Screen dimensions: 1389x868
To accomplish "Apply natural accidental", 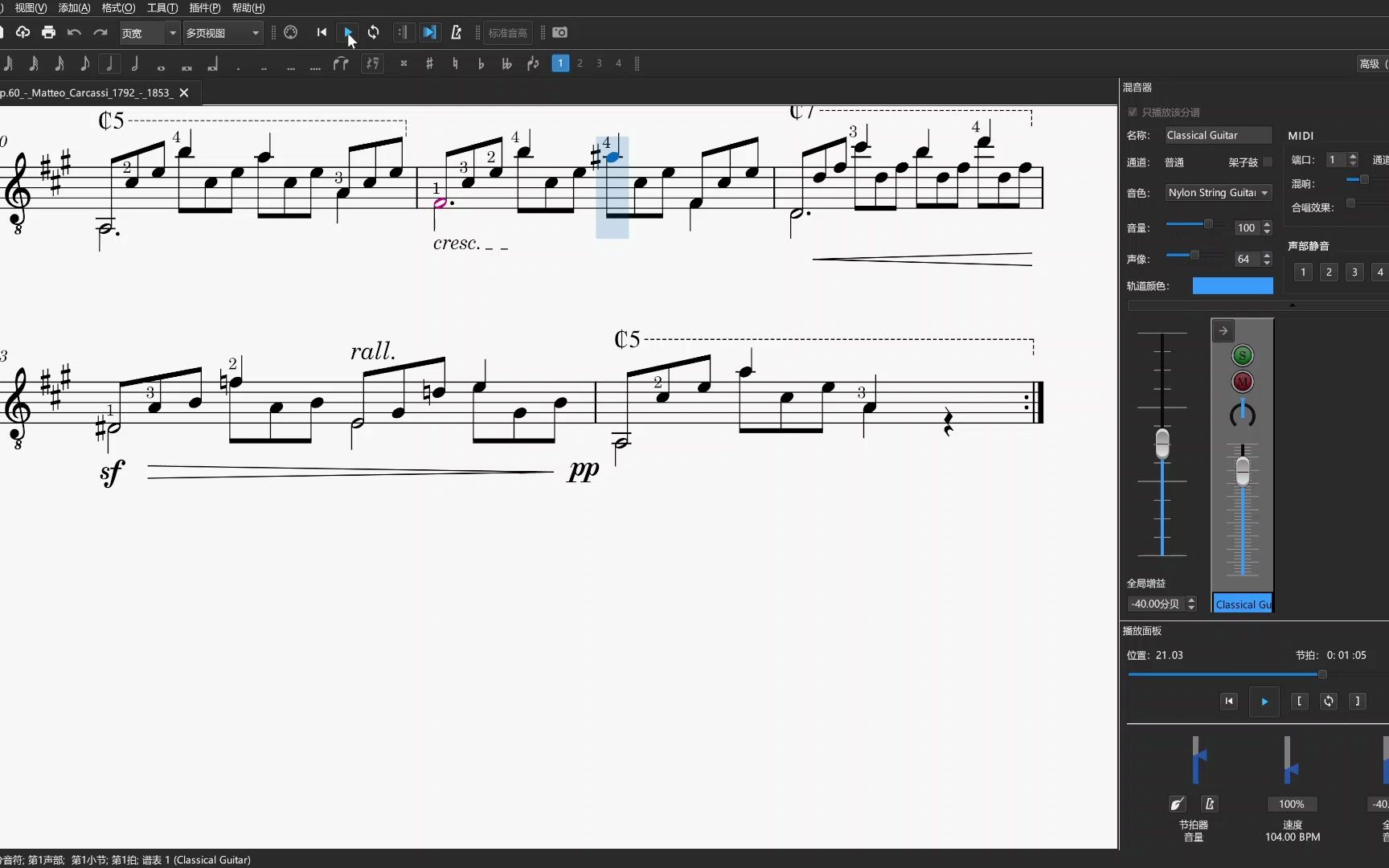I will (x=455, y=63).
